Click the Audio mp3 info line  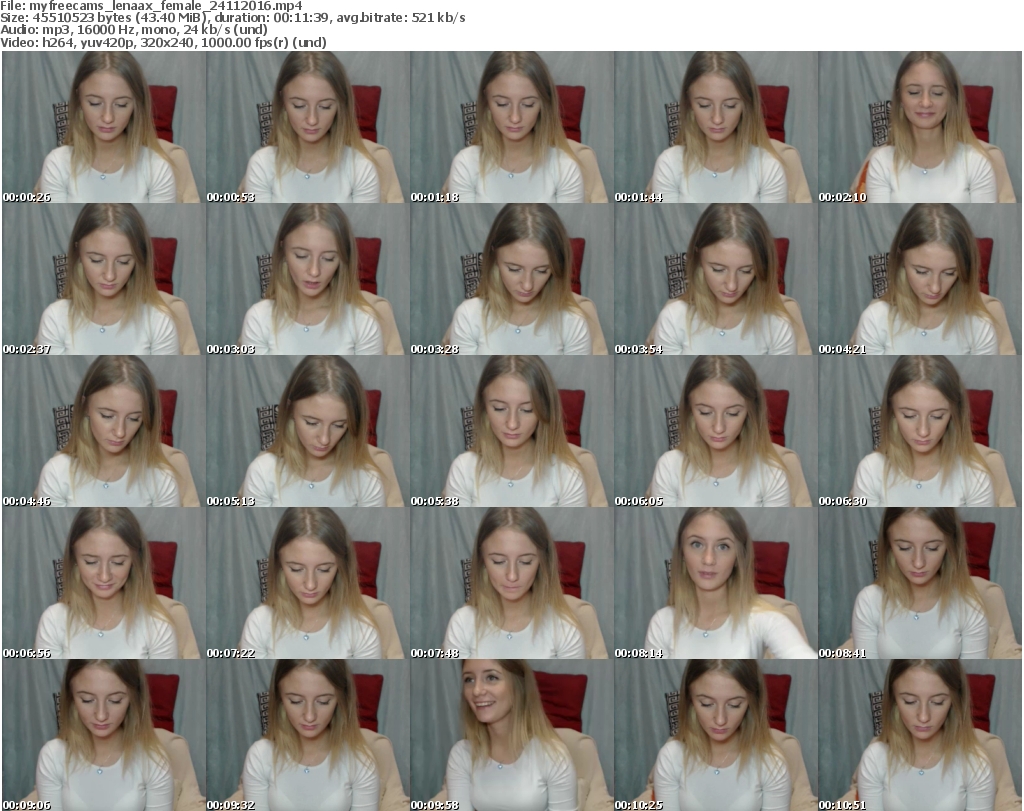tap(134, 30)
